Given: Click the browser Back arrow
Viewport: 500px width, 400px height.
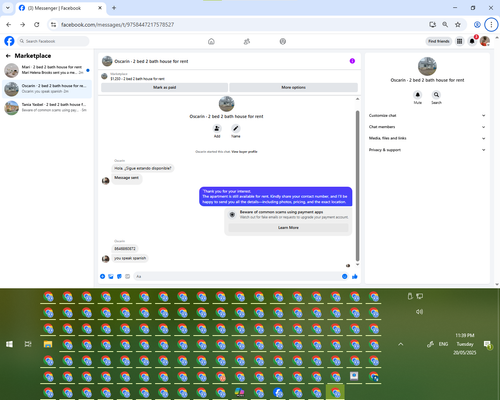Looking at the screenshot, I should 9,25.
